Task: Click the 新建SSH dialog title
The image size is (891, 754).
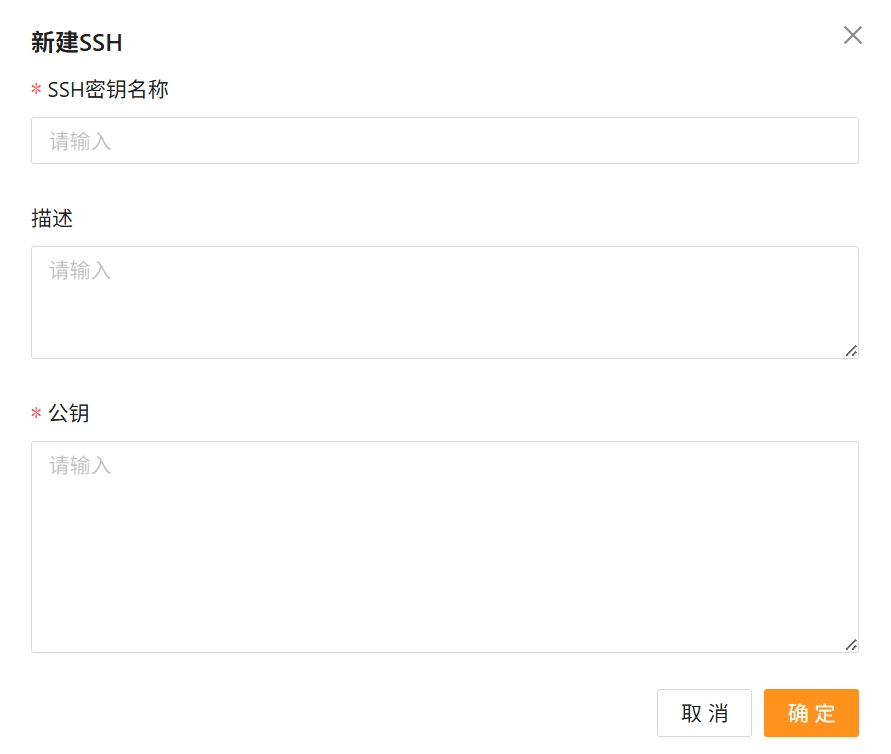Action: (77, 42)
